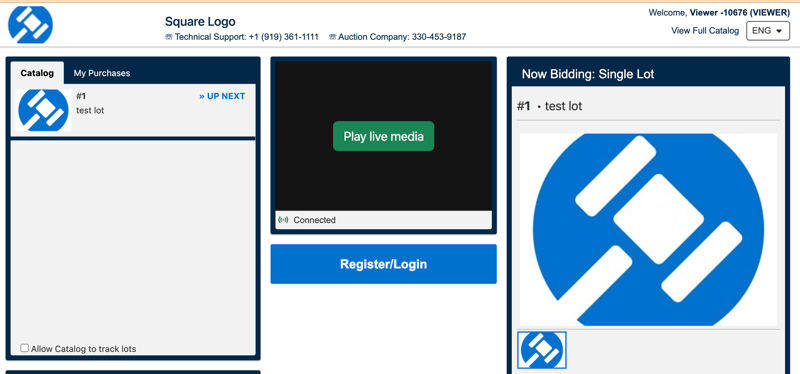Click Auction Company number 330-453-9187
This screenshot has height=374, width=800.
click(x=439, y=37)
